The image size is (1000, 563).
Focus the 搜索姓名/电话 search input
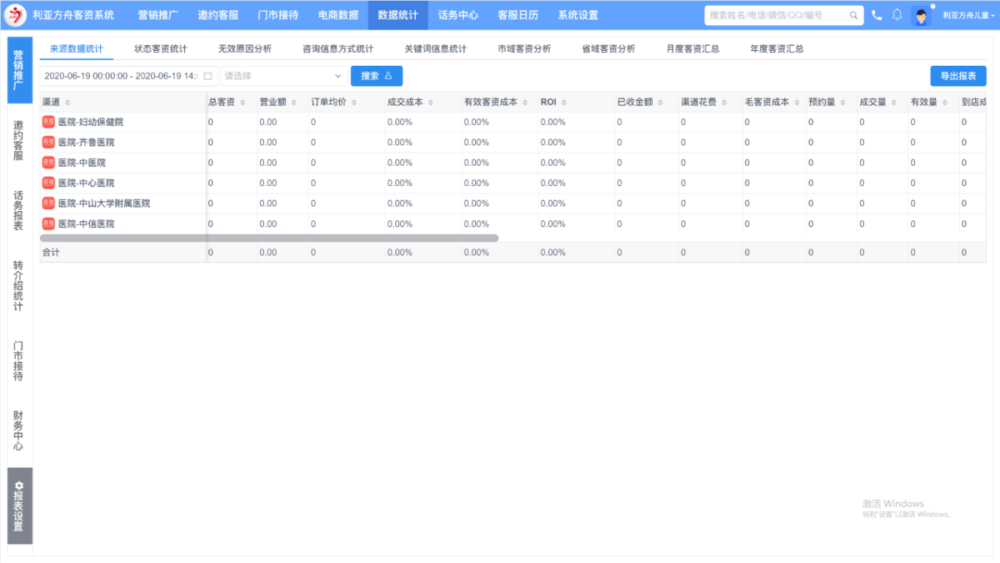coord(775,16)
